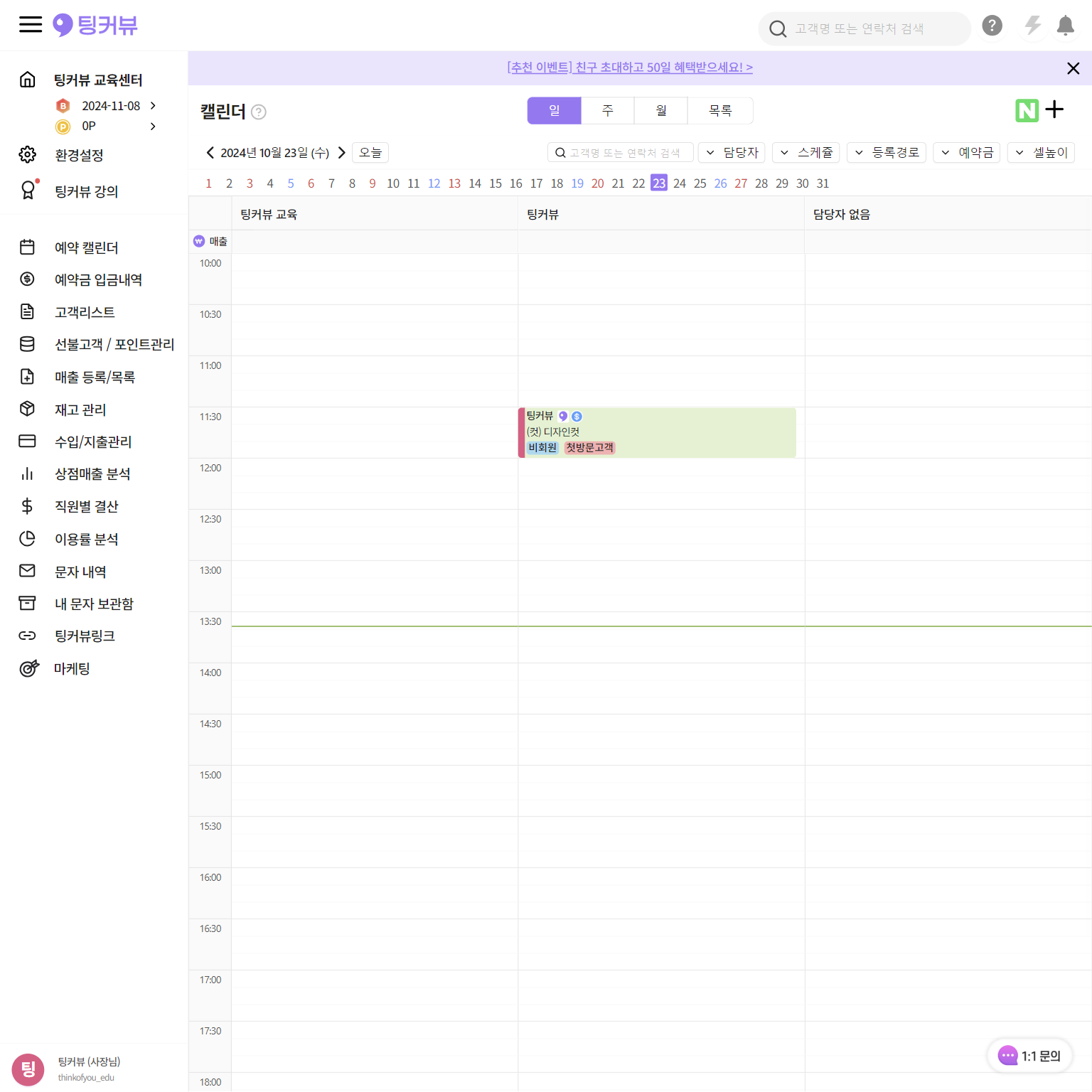Click the 상점매출 분석 bar chart icon
Viewport: 1092px width, 1092px height.
28,473
